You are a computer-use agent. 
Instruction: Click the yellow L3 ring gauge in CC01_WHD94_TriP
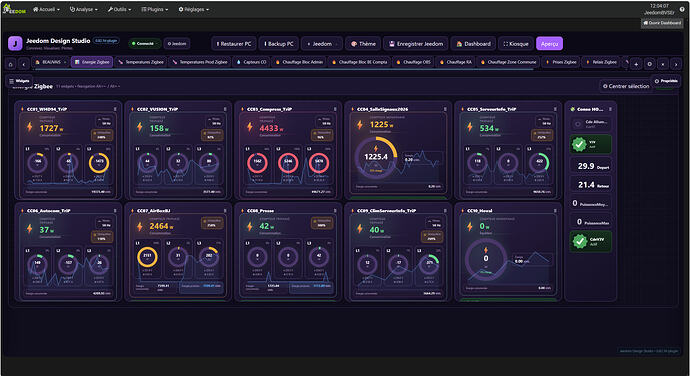pyautogui.click(x=99, y=162)
